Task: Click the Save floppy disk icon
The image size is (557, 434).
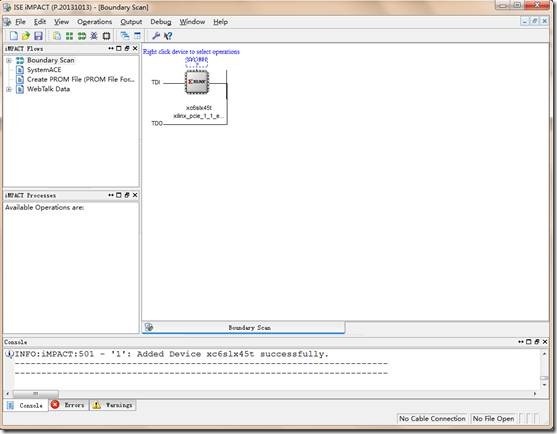Action: pos(38,36)
